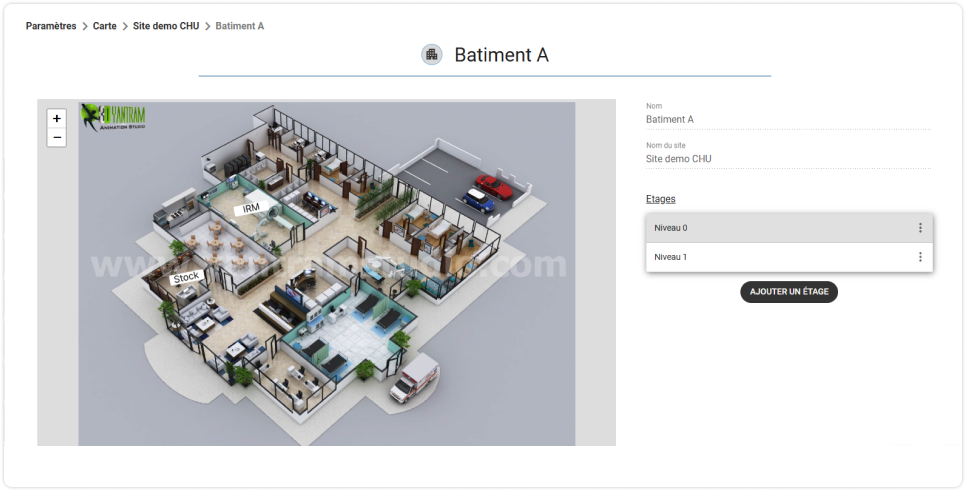Zoom in on the map with plus button

57,118
